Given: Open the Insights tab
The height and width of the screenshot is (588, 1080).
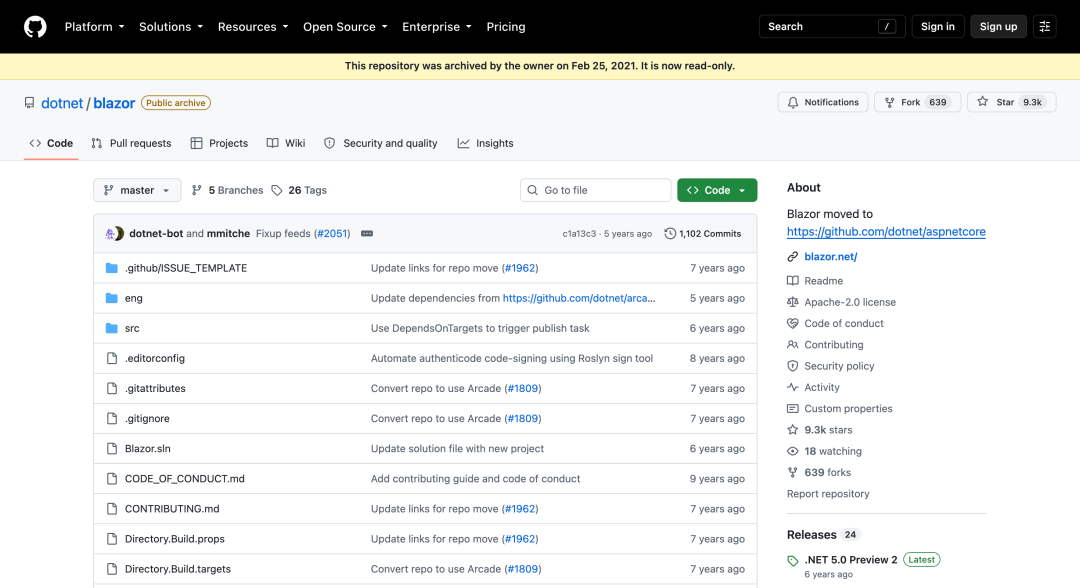Looking at the screenshot, I should [x=486, y=143].
